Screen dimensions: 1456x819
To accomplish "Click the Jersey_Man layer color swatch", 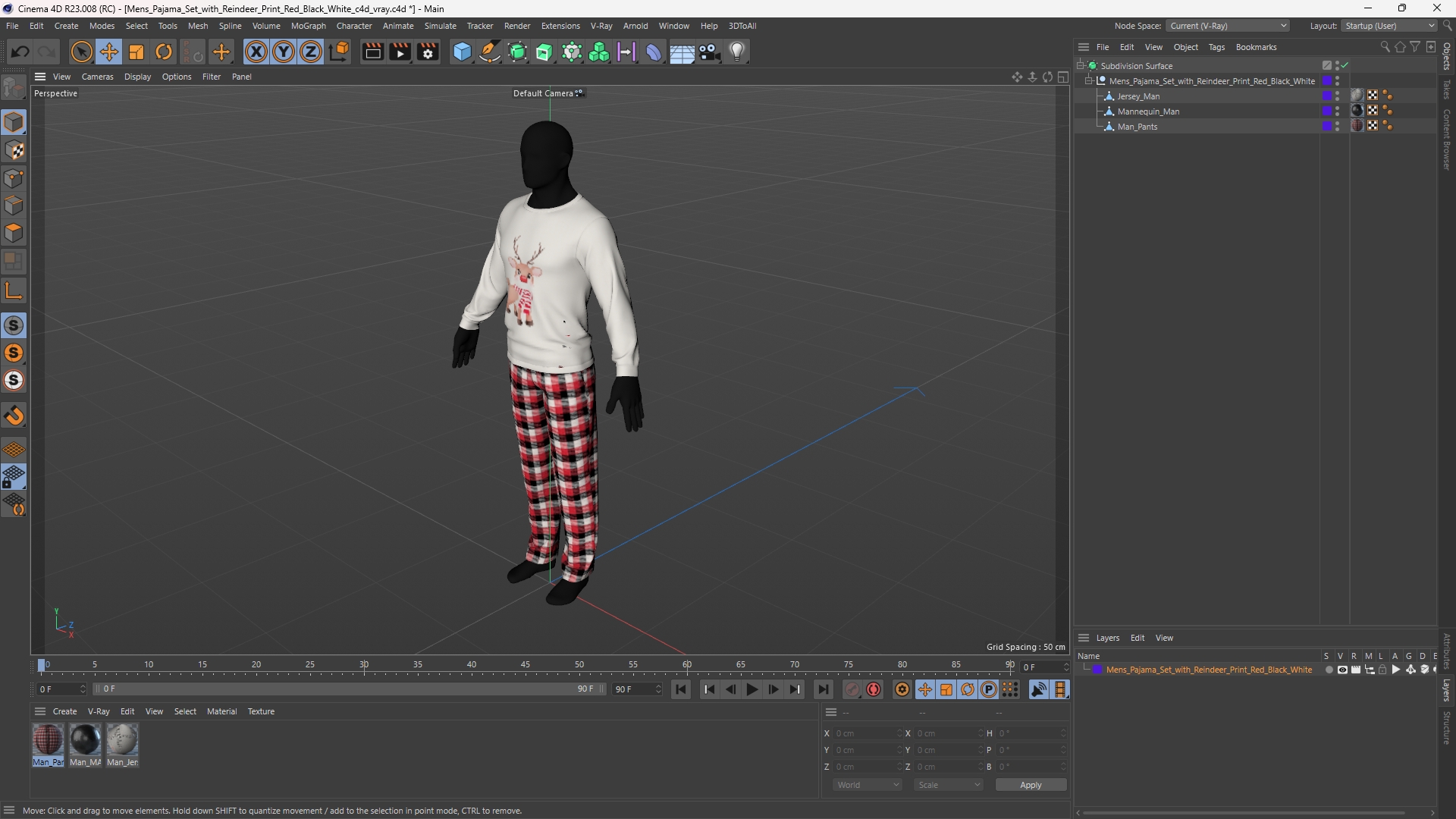I will (1327, 96).
